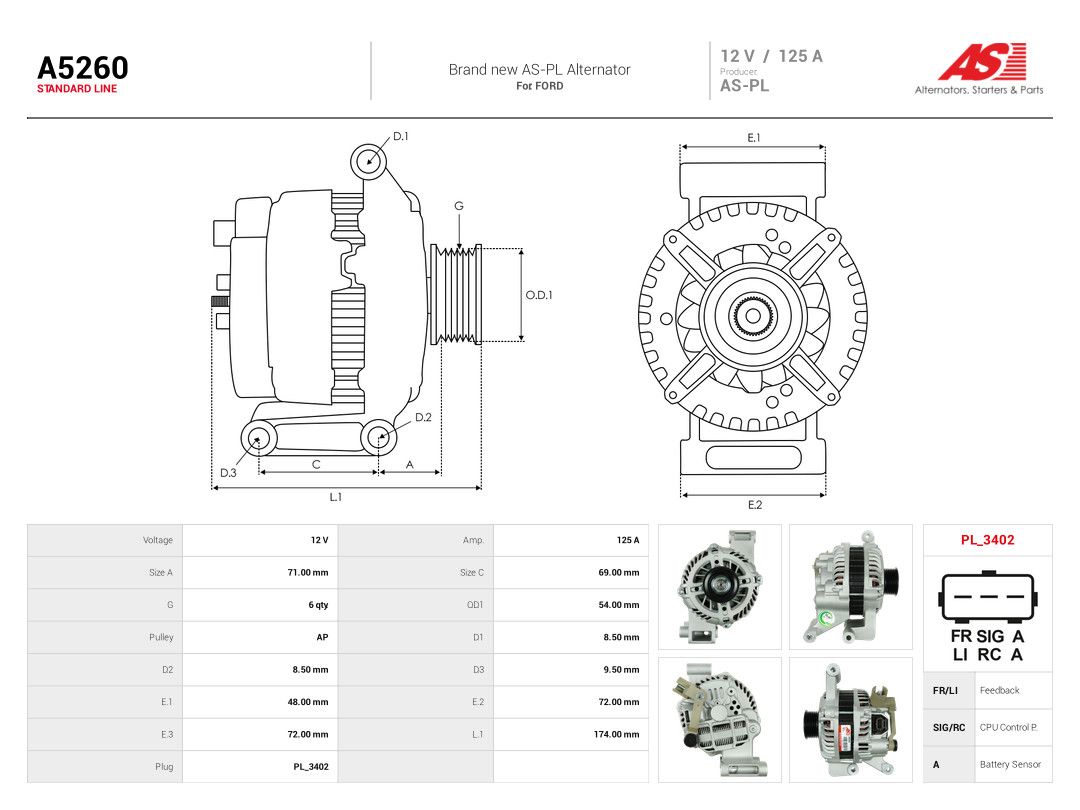Viewport: 1080px width, 810px height.
Task: Open the rear view photo showing the regulator
Action: [x=720, y=720]
